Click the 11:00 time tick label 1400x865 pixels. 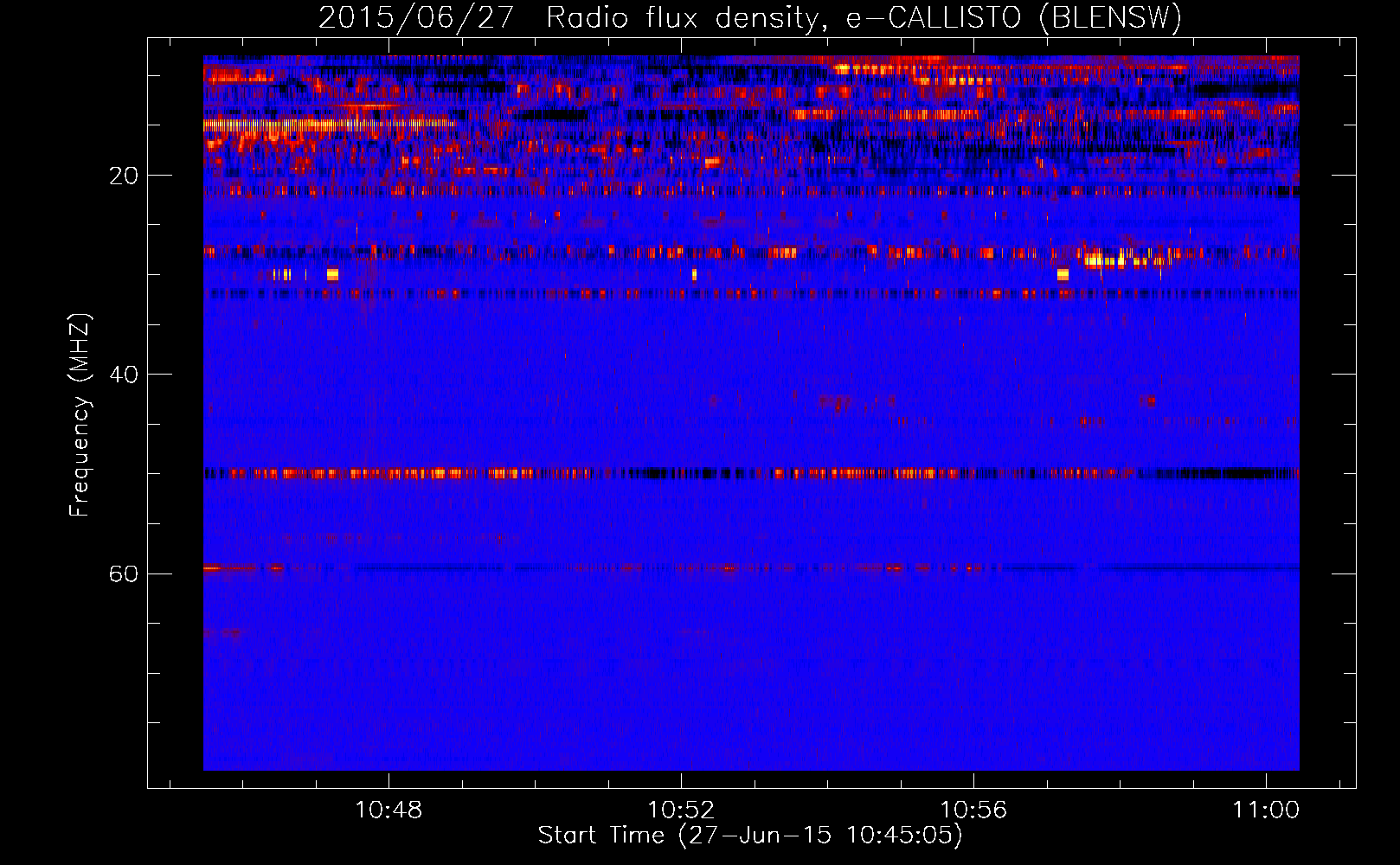1266,810
